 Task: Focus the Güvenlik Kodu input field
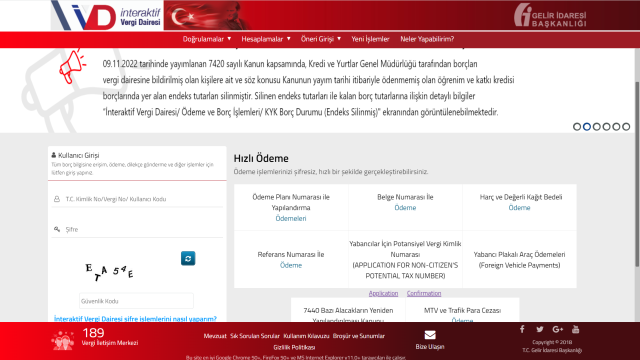(136, 301)
